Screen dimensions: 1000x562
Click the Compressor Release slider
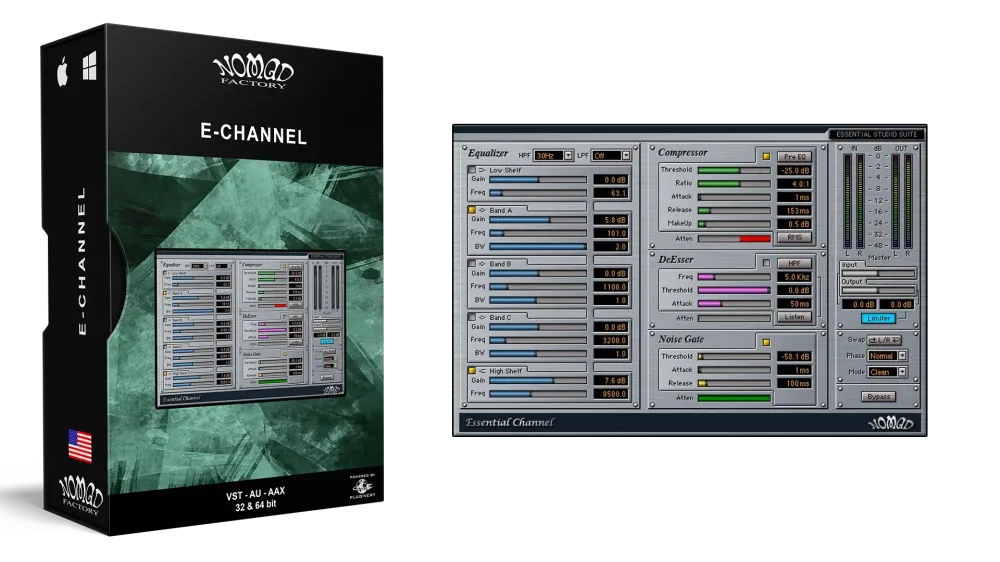coord(734,210)
